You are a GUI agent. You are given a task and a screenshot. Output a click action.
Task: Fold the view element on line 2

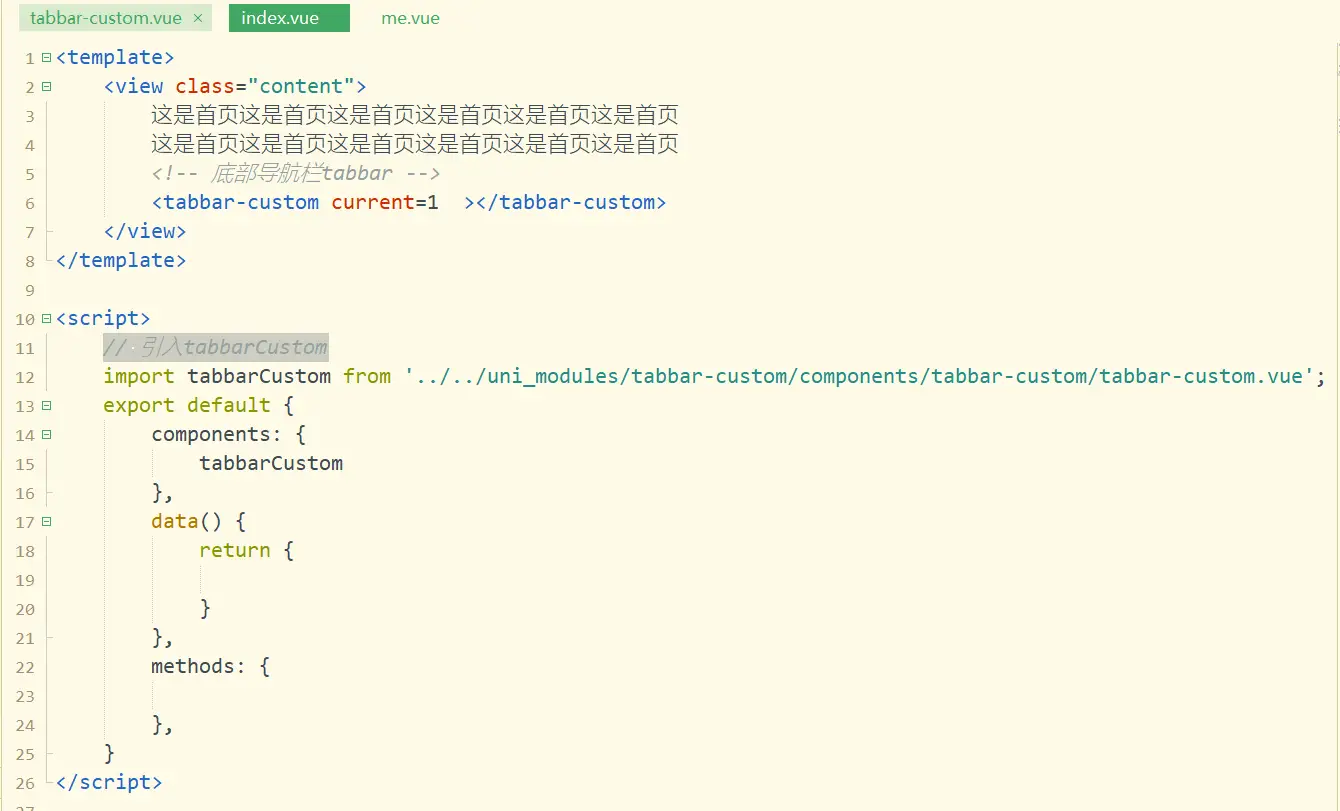[46, 87]
